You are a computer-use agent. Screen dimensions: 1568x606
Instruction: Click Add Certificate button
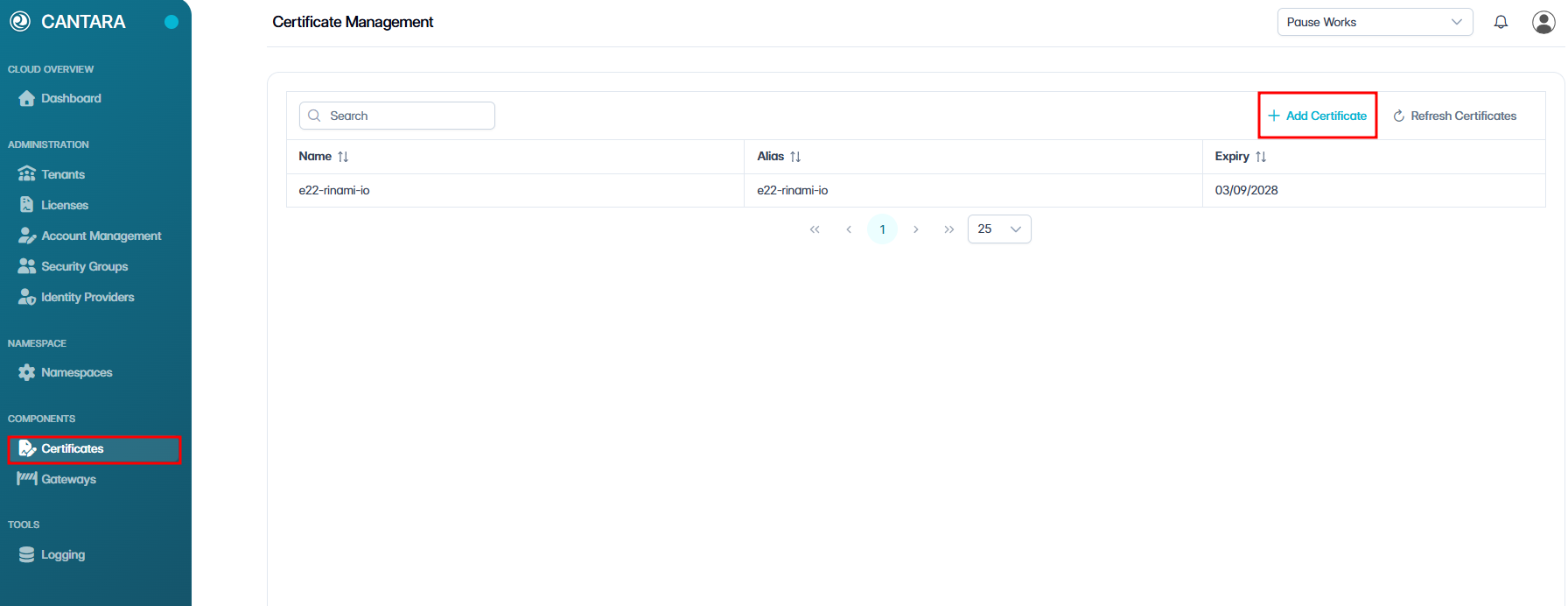(1318, 116)
